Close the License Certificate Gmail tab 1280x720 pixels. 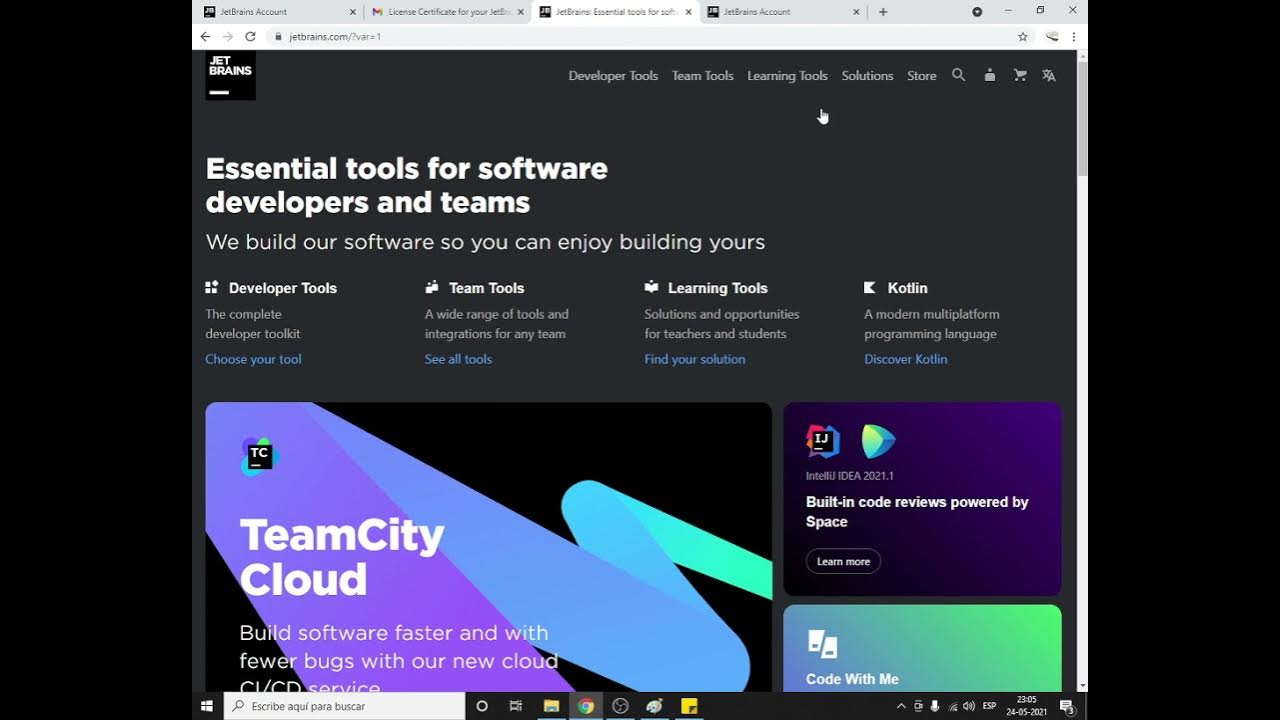(521, 12)
